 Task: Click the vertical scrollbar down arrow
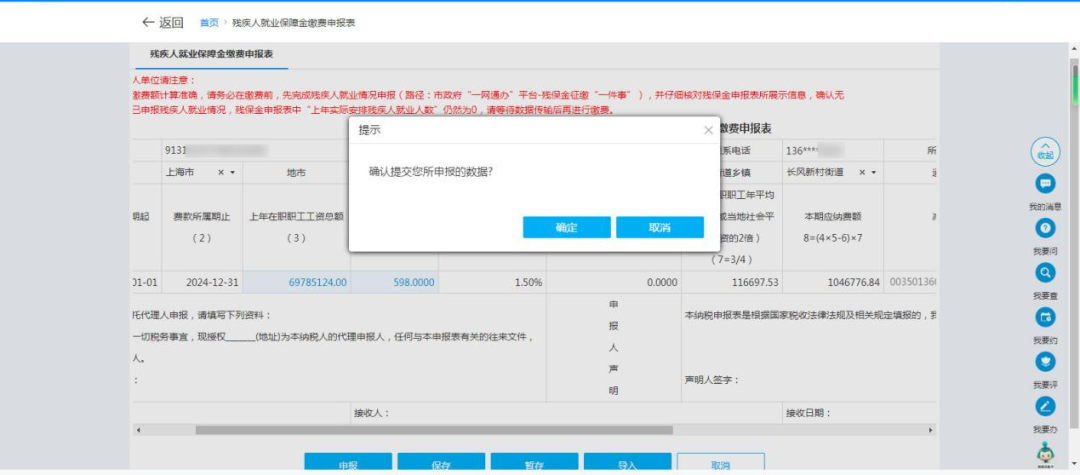pyautogui.click(x=1074, y=463)
